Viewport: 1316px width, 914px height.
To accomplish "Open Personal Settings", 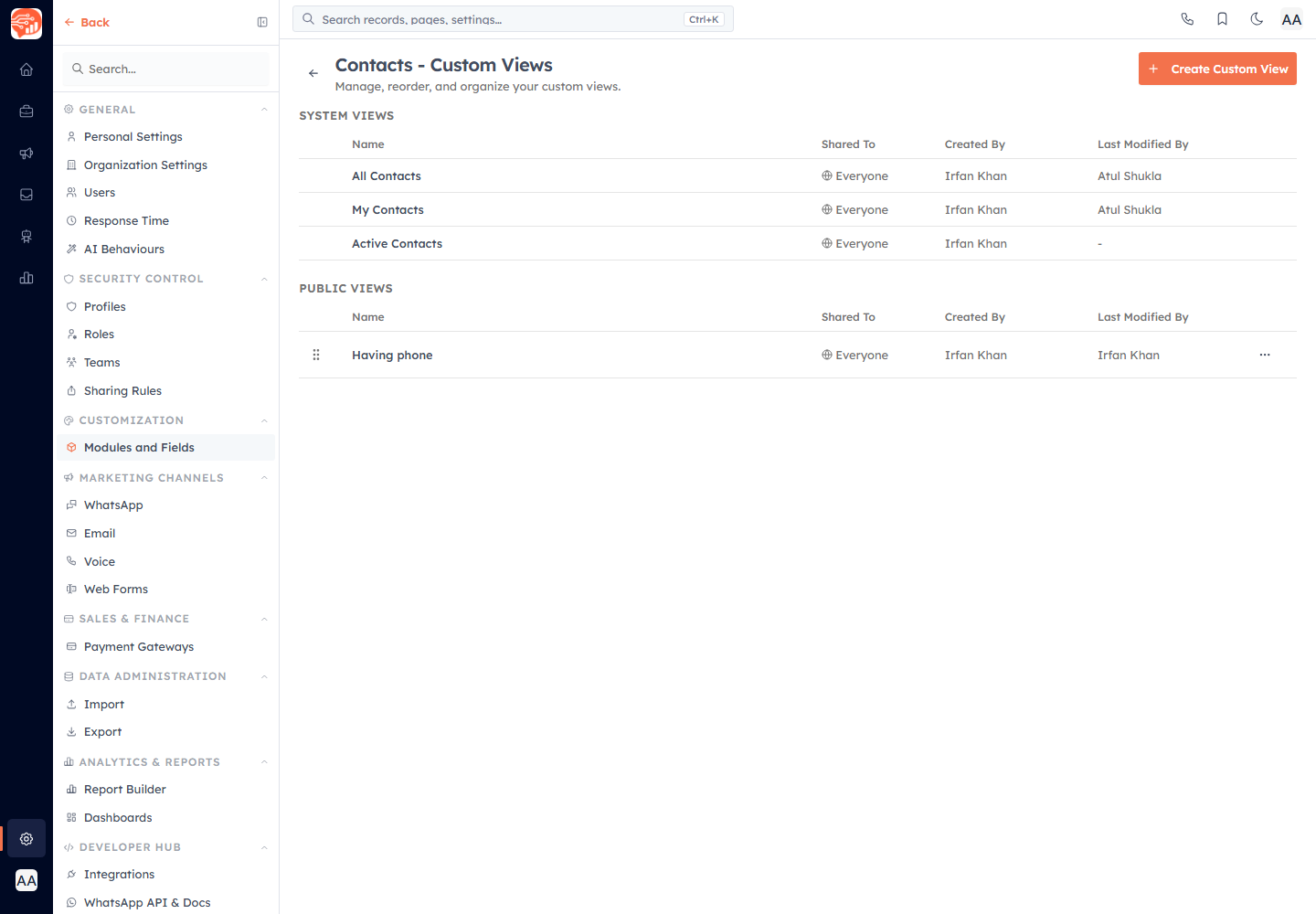I will tap(166, 136).
